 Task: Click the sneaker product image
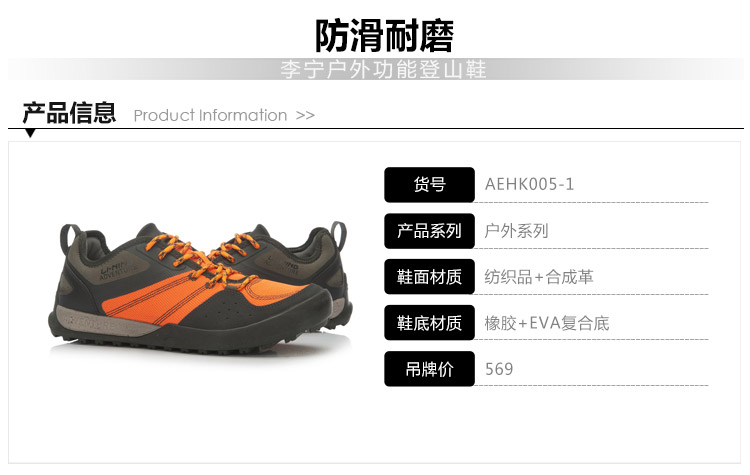coord(200,287)
